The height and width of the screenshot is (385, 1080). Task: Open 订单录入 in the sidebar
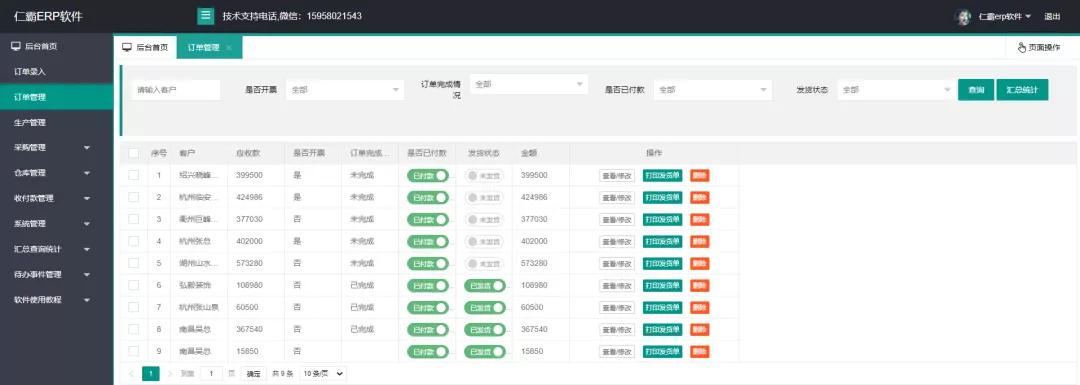click(56, 72)
